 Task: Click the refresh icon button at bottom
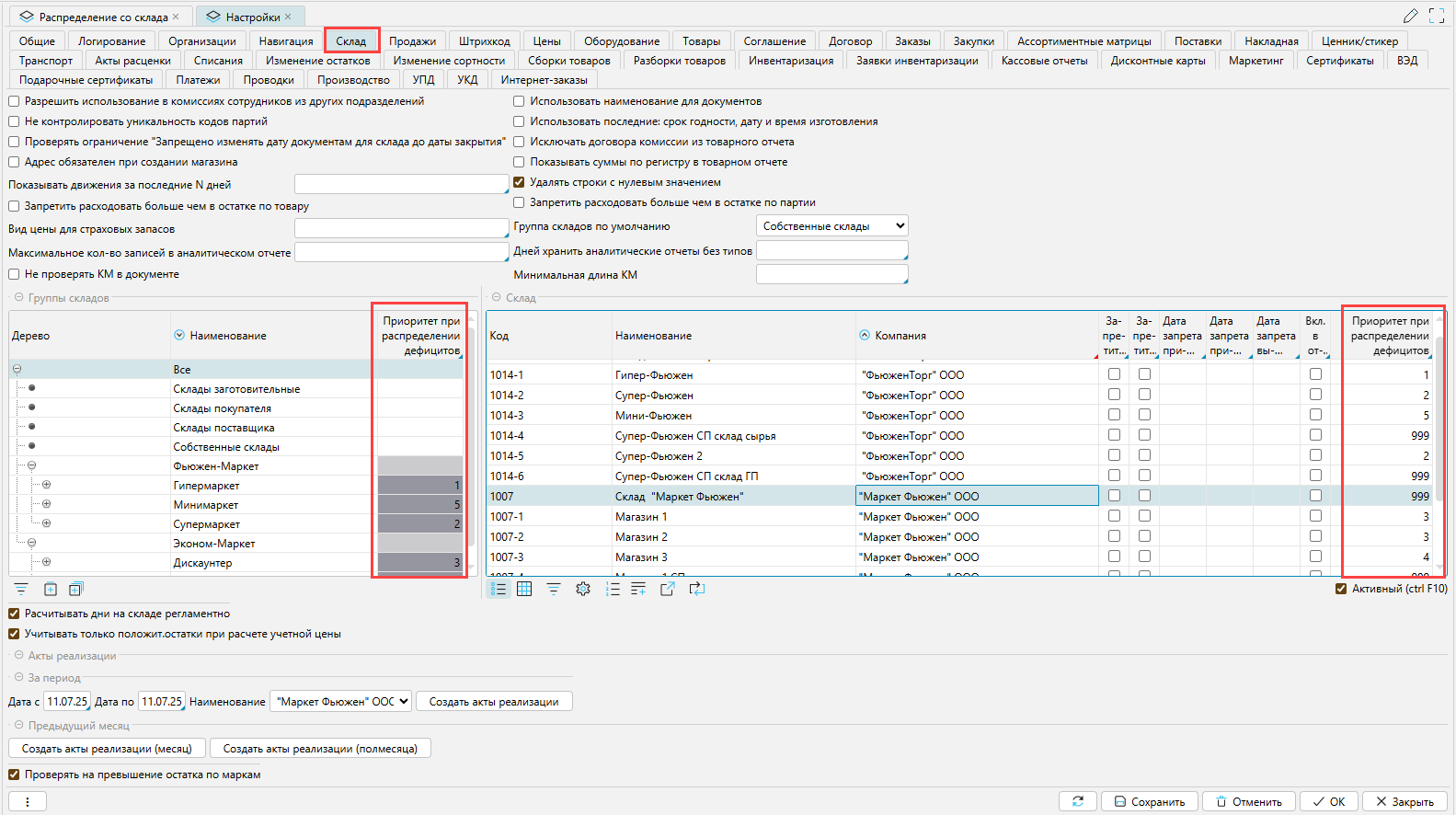1077,801
